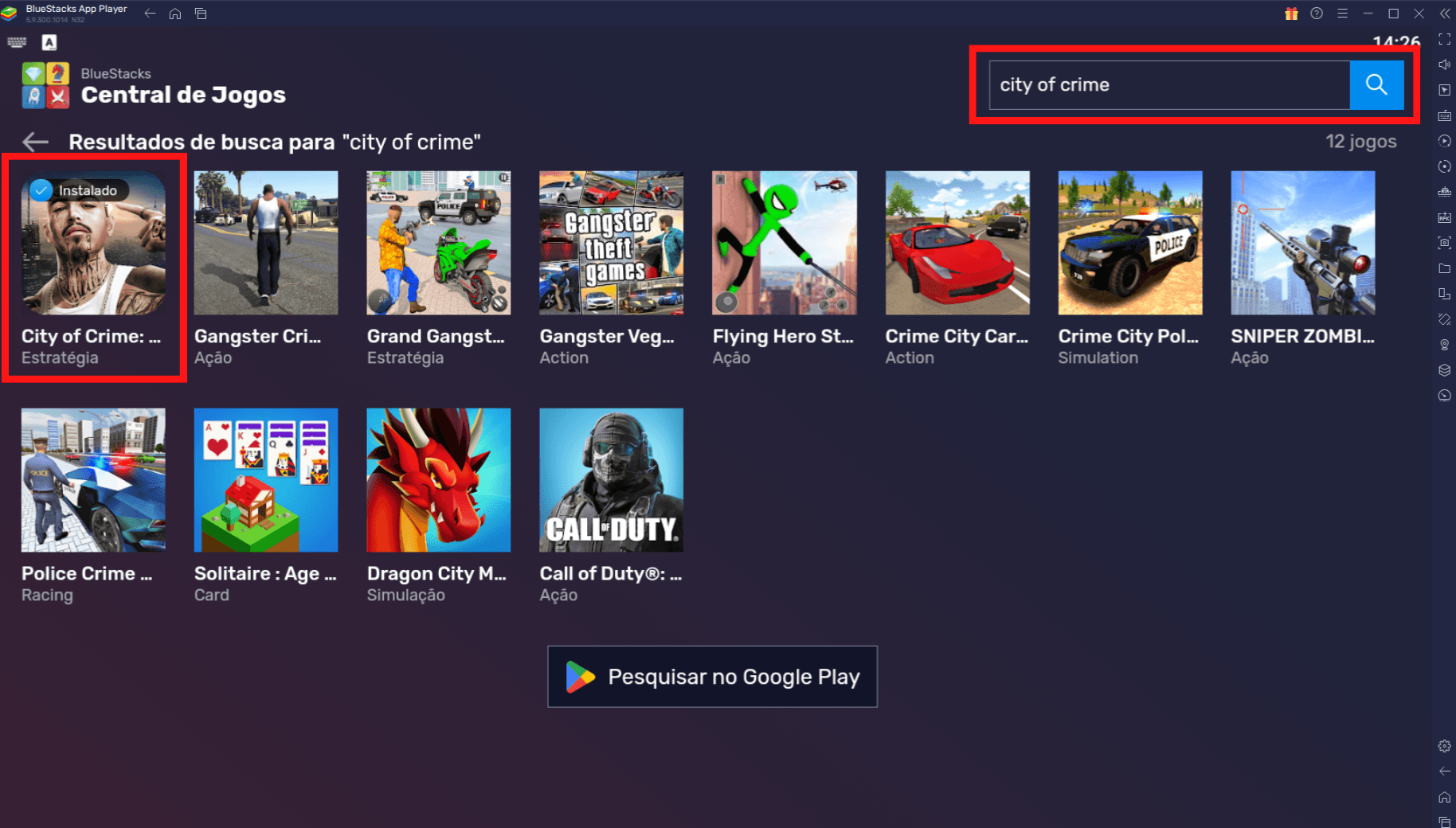Open settings gear at sidebar bottom
1456x828 pixels.
(x=1444, y=746)
